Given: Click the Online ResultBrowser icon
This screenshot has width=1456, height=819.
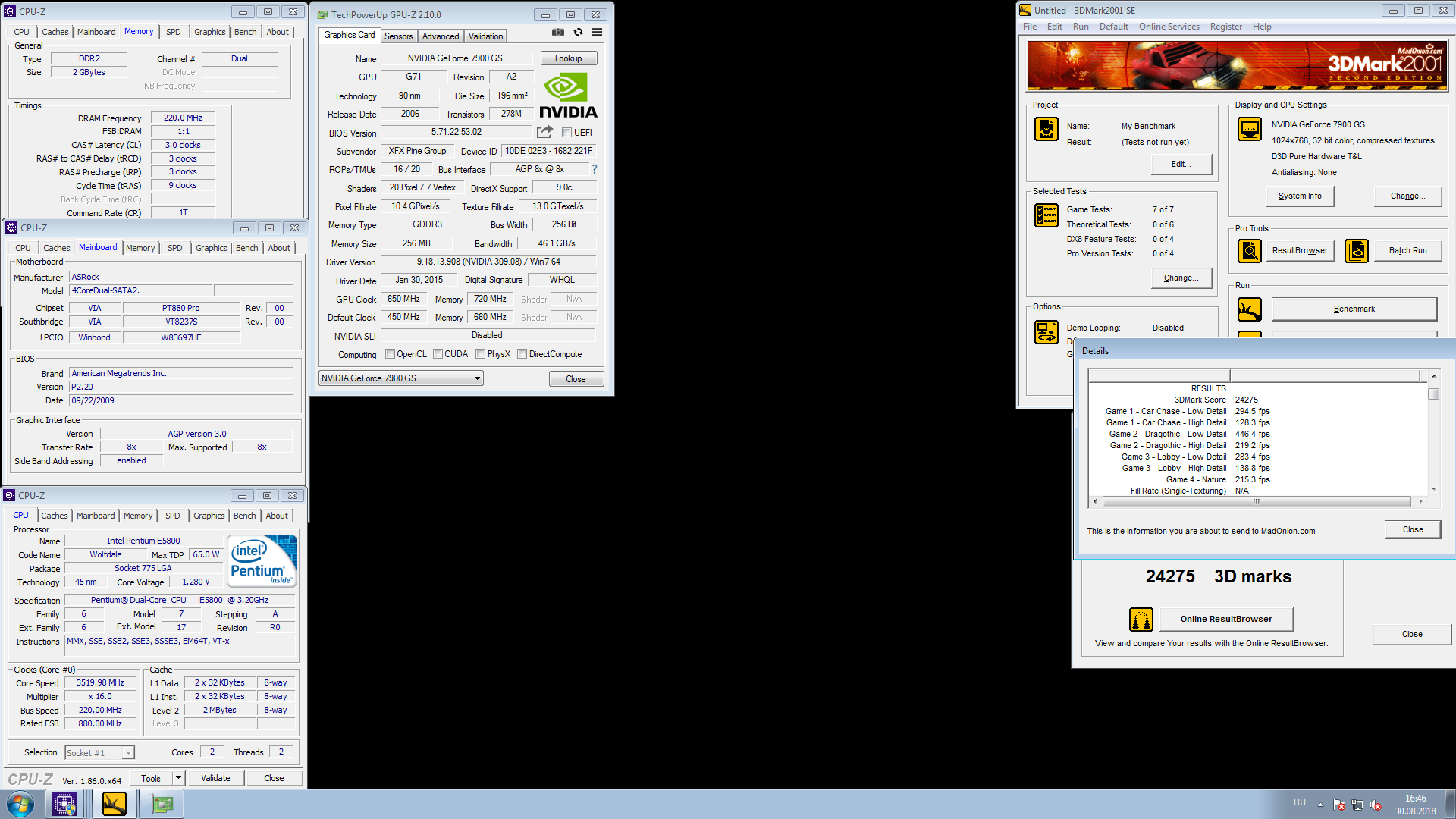Looking at the screenshot, I should (x=1141, y=619).
